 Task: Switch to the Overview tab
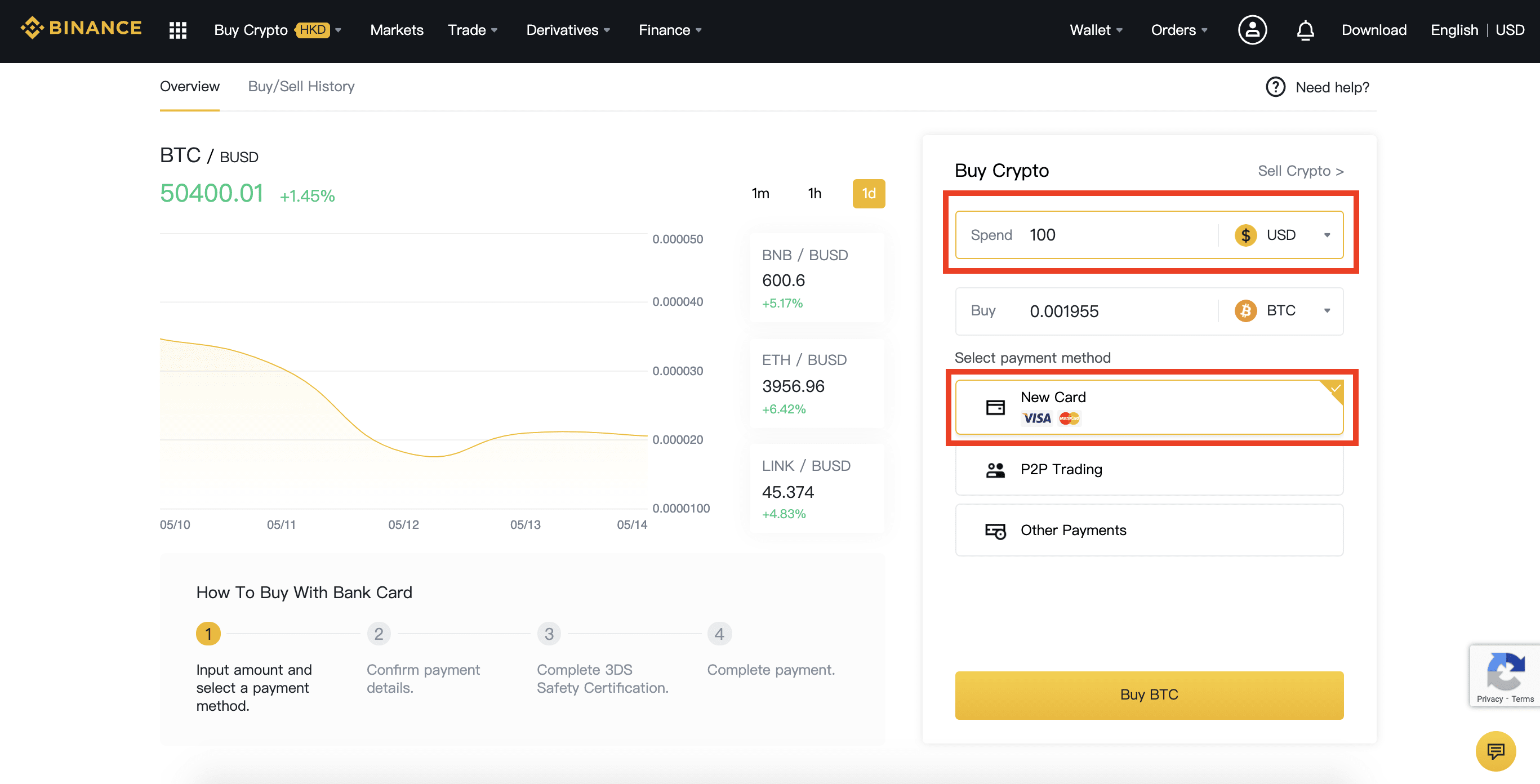189,87
